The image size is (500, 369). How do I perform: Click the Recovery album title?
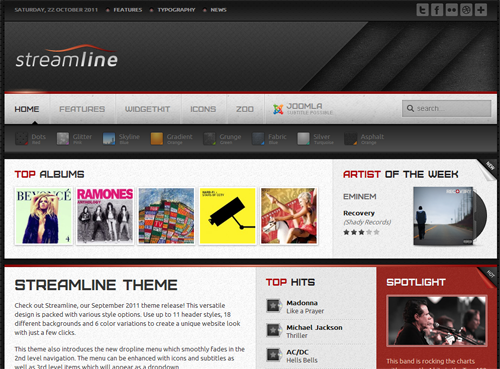pyautogui.click(x=359, y=213)
